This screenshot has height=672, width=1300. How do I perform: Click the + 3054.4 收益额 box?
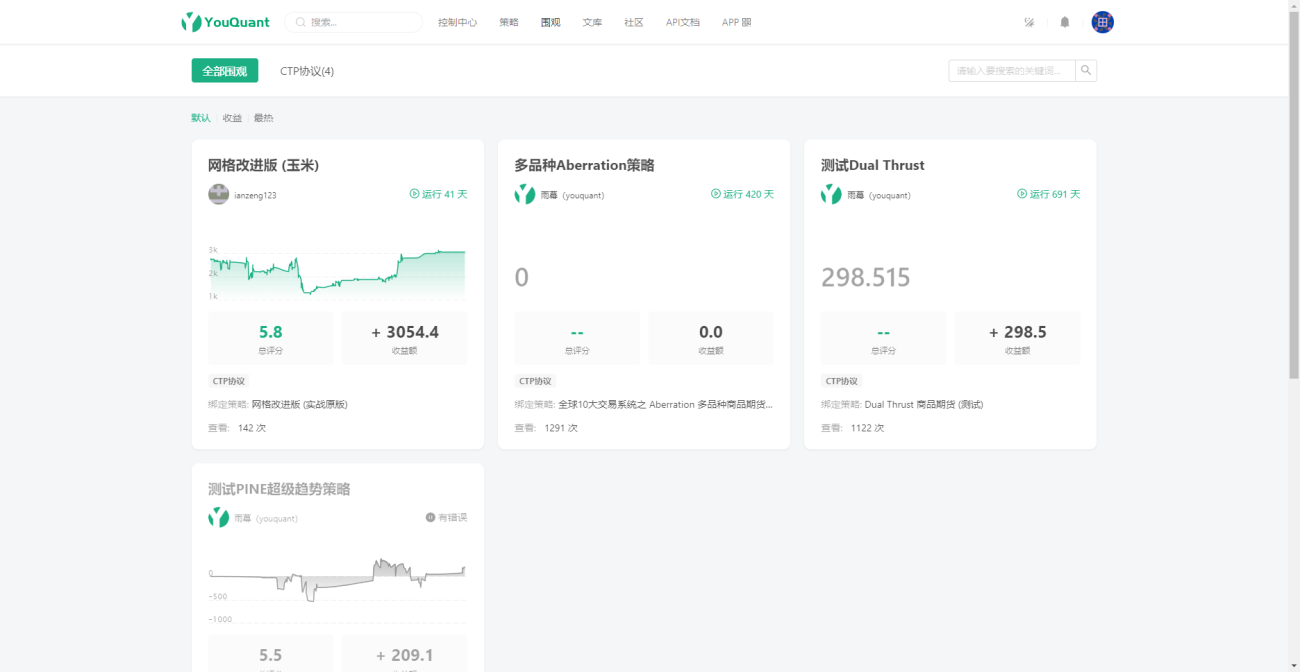click(x=404, y=338)
